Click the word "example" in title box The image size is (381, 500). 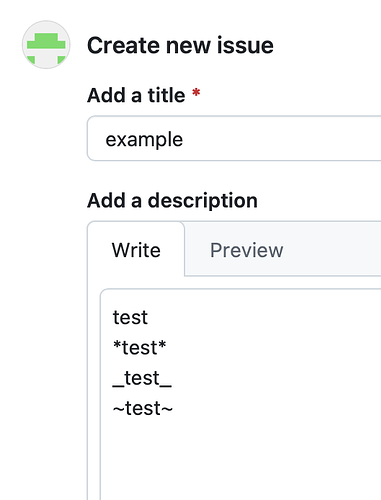[x=144, y=139]
